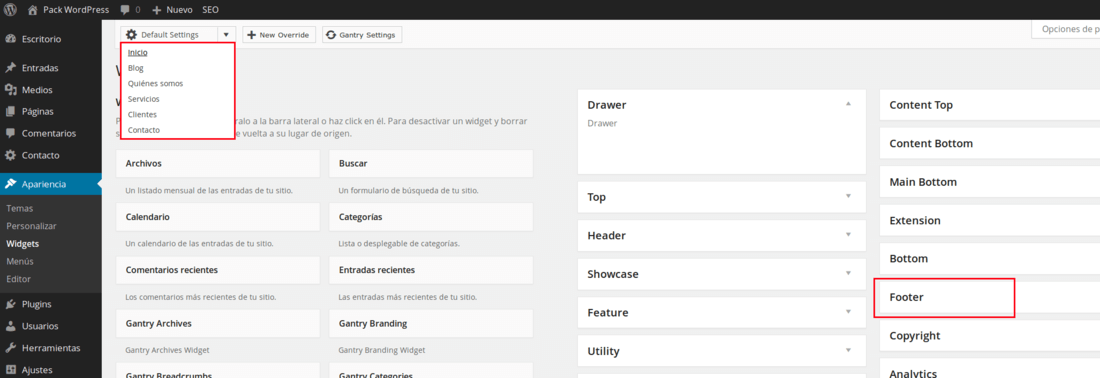Select the Calendario widget
Screen dimensions: 1100x378
click(x=217, y=217)
